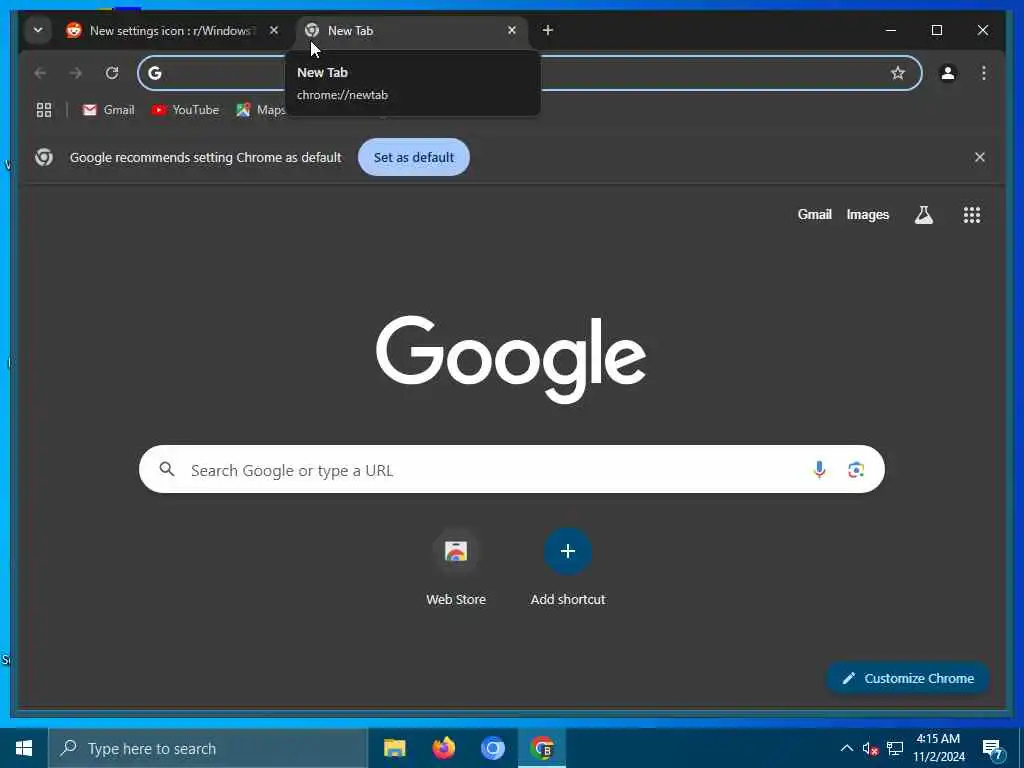The height and width of the screenshot is (768, 1024).
Task: Click the Set as default button
Action: (x=413, y=157)
